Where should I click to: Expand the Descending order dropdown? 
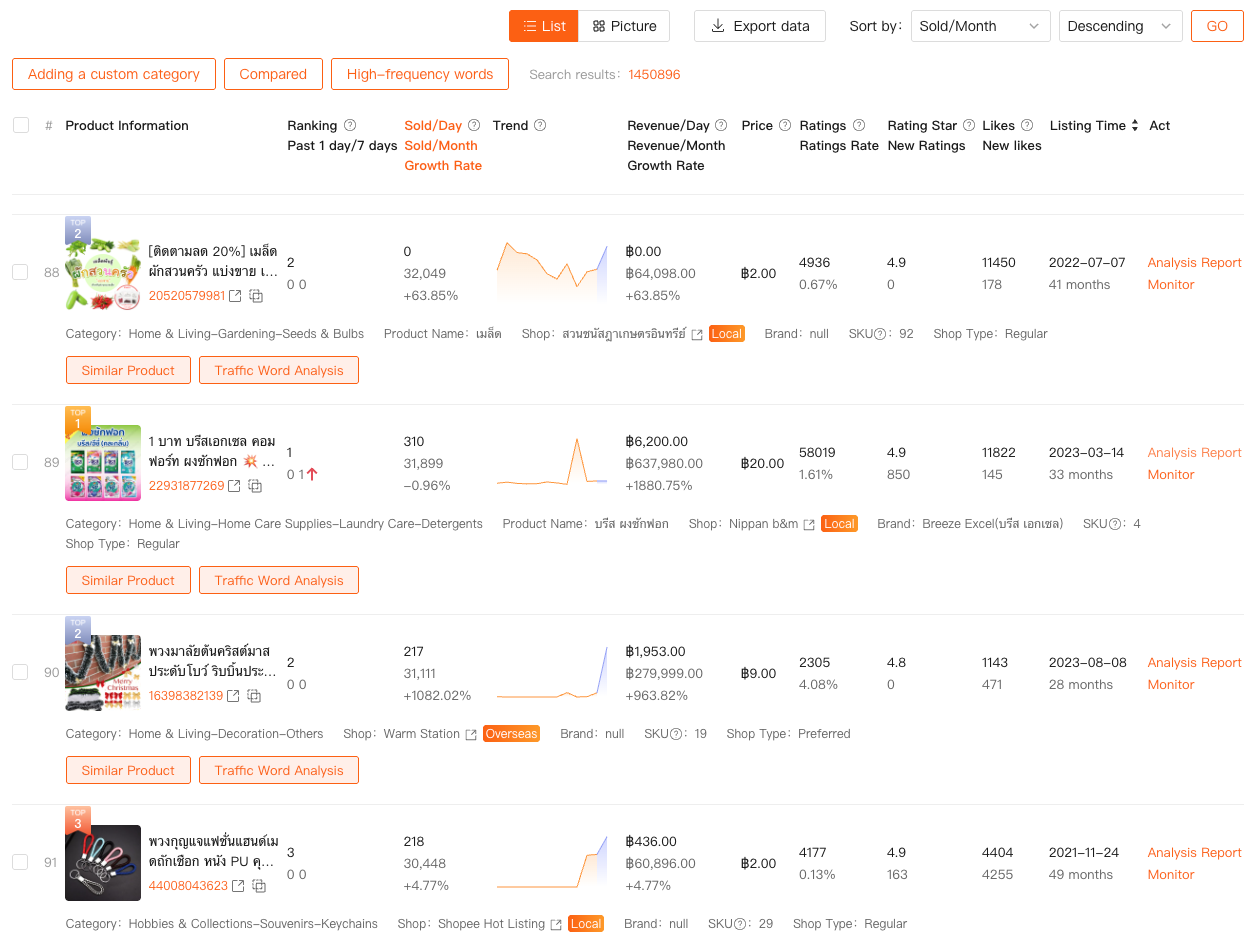[x=1120, y=26]
